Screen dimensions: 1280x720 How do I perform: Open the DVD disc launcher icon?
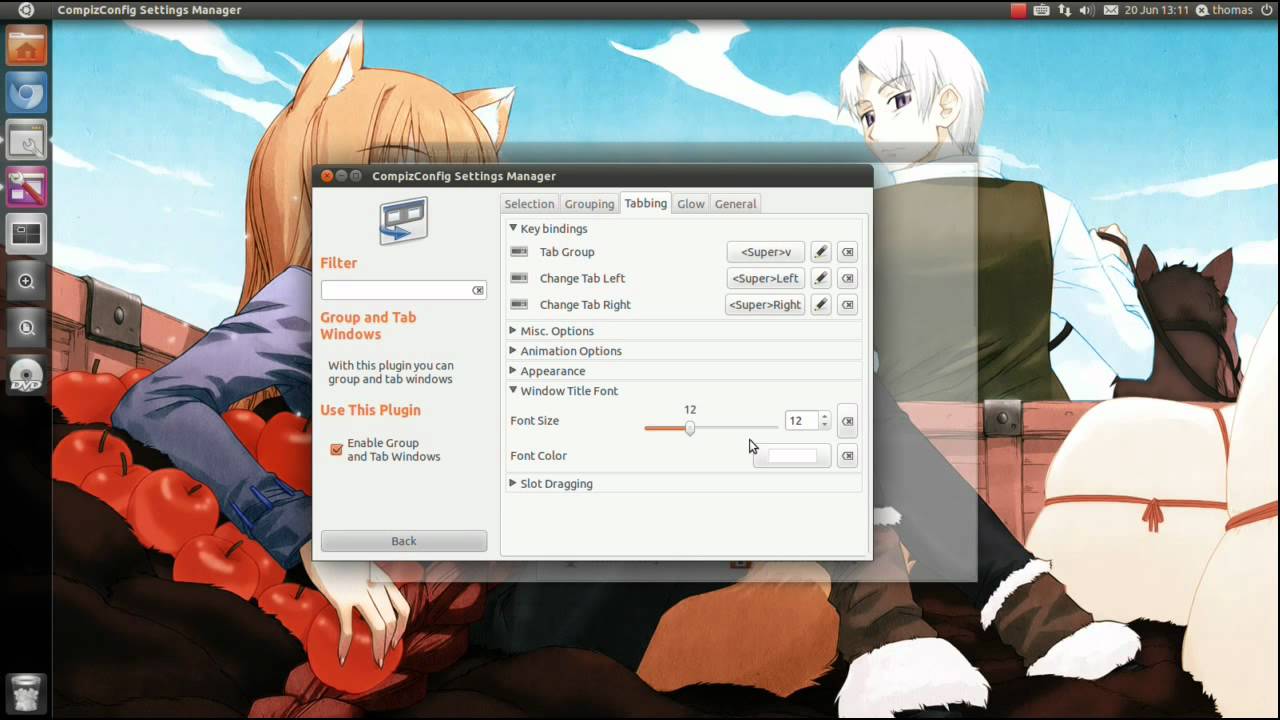click(26, 376)
